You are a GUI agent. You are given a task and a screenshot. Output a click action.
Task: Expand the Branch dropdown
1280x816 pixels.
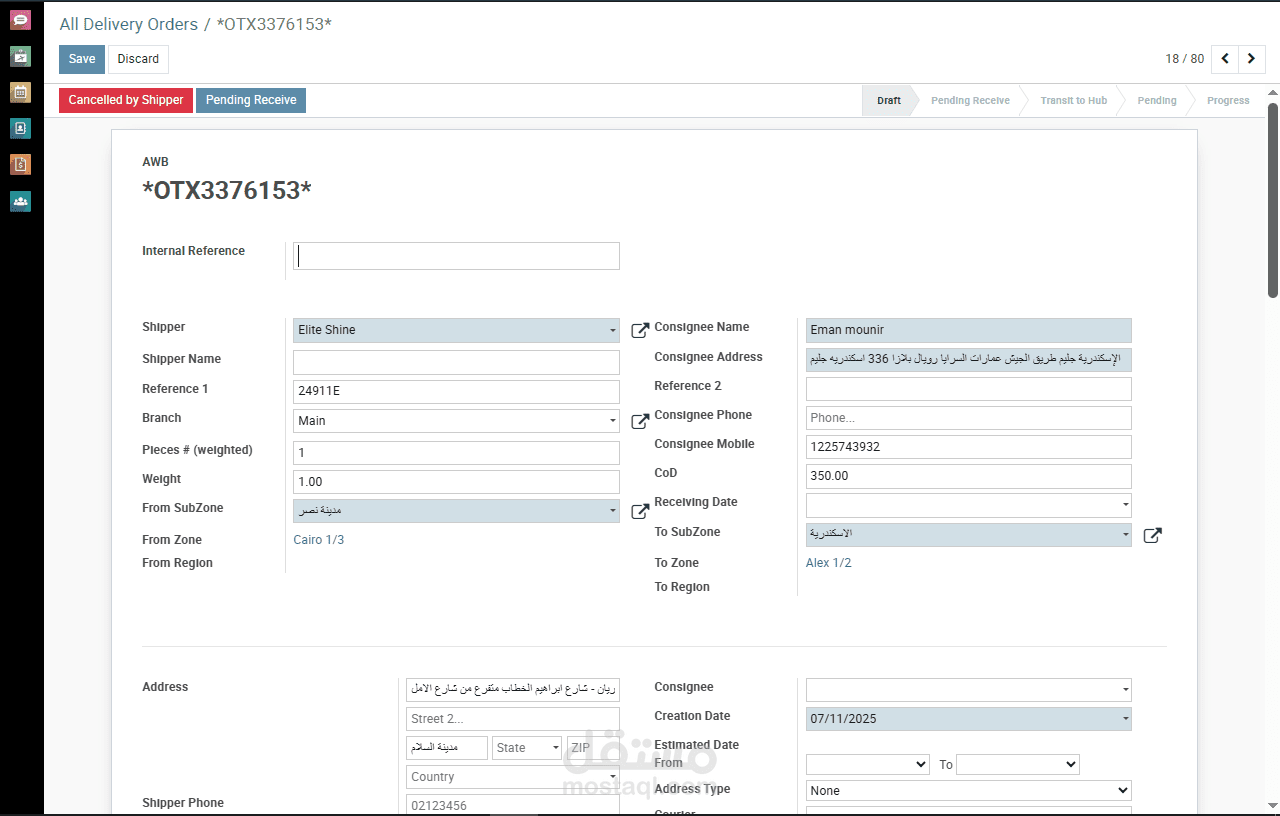(x=612, y=421)
